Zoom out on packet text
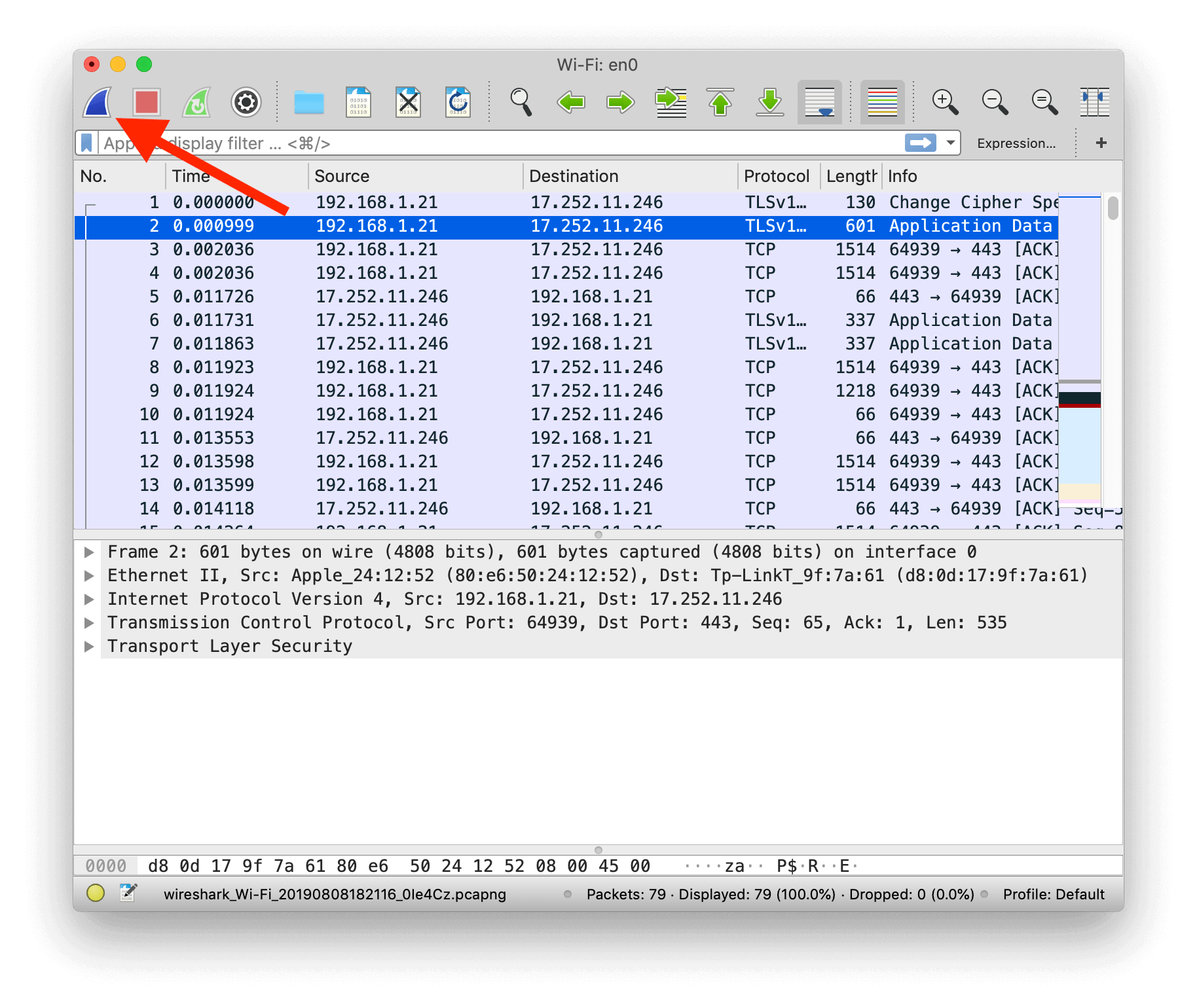Screen dimensions: 1197x1008 click(995, 102)
